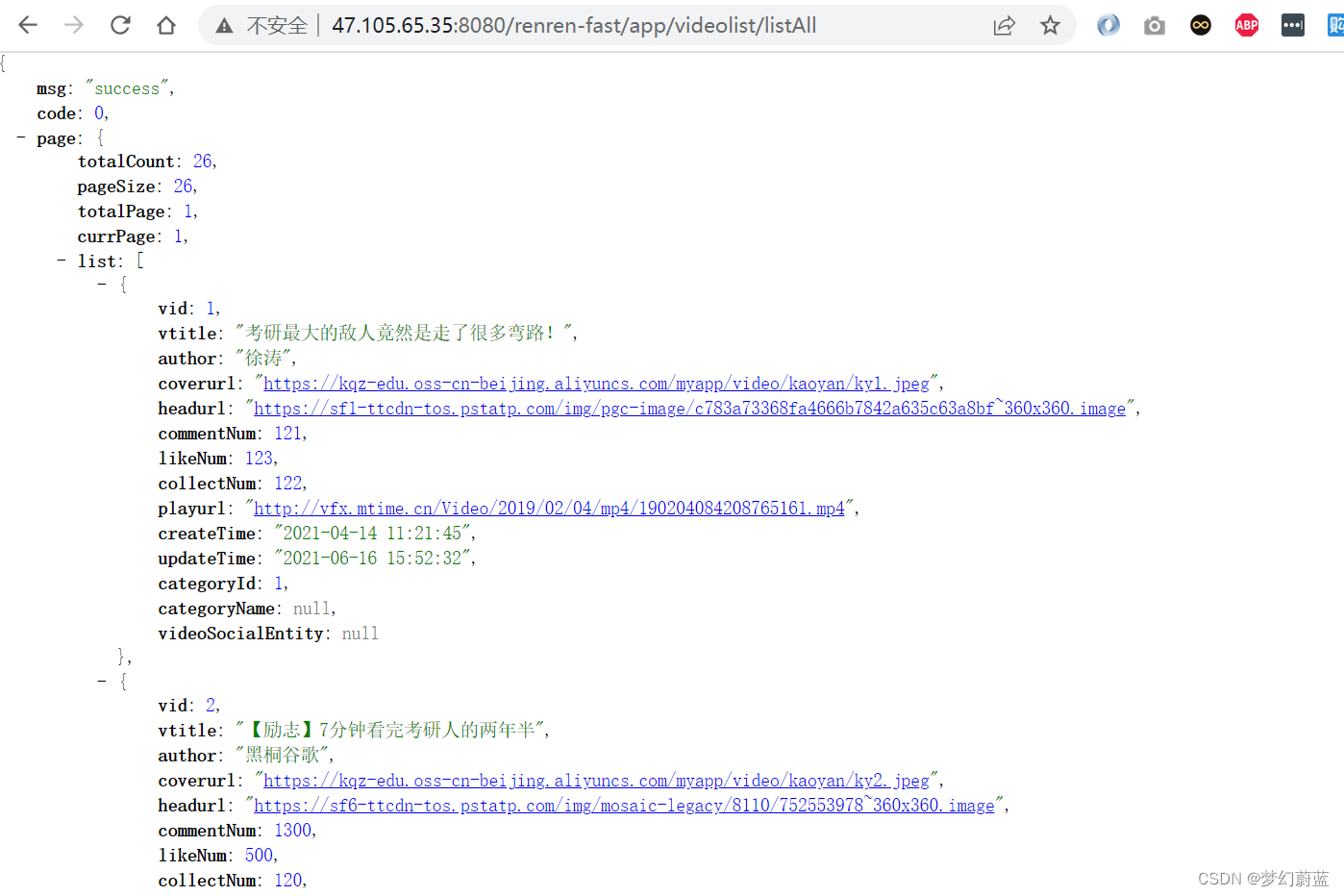This screenshot has height=896, width=1344.
Task: Select the collectNum value 122
Action: pyautogui.click(x=288, y=484)
